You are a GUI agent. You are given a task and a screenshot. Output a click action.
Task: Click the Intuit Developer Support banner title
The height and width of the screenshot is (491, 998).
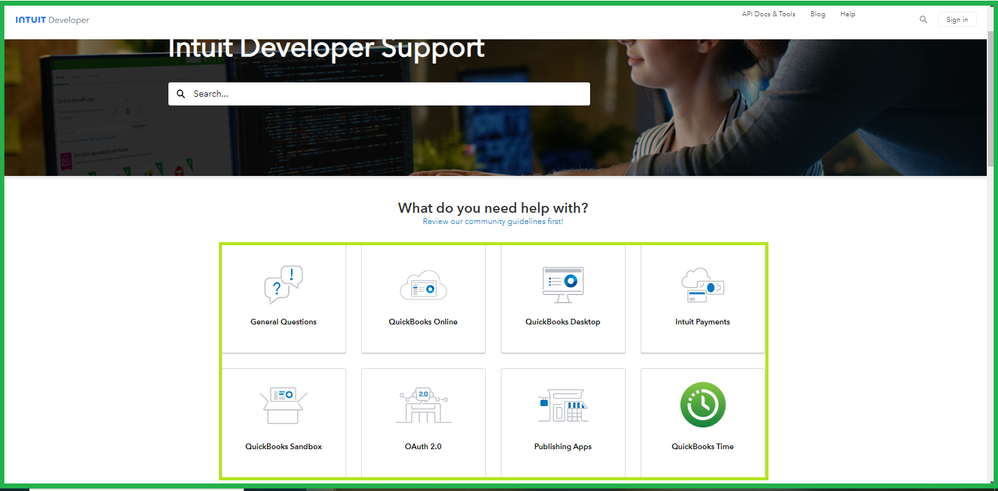tap(327, 49)
